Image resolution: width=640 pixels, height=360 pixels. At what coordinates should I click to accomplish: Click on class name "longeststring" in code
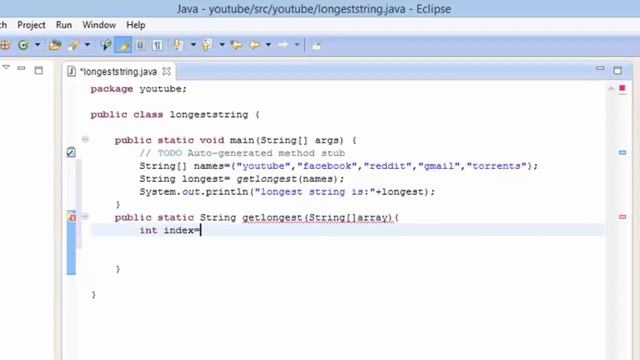coord(209,115)
